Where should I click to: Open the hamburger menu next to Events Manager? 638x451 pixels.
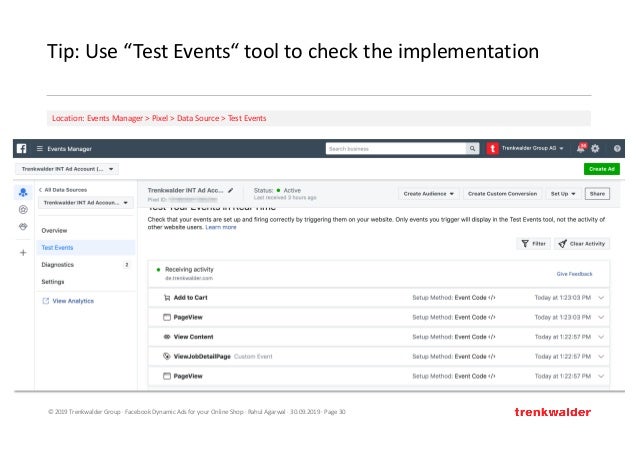(40, 149)
